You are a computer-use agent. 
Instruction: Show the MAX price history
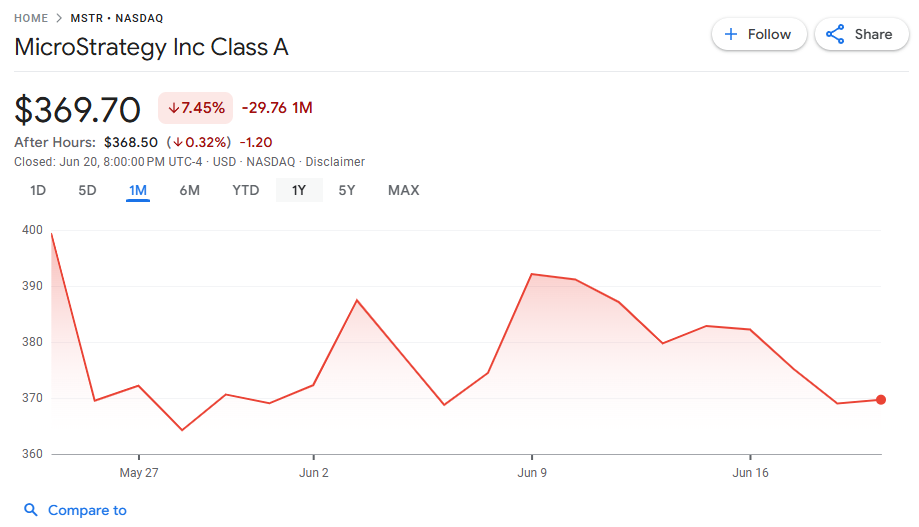point(404,190)
